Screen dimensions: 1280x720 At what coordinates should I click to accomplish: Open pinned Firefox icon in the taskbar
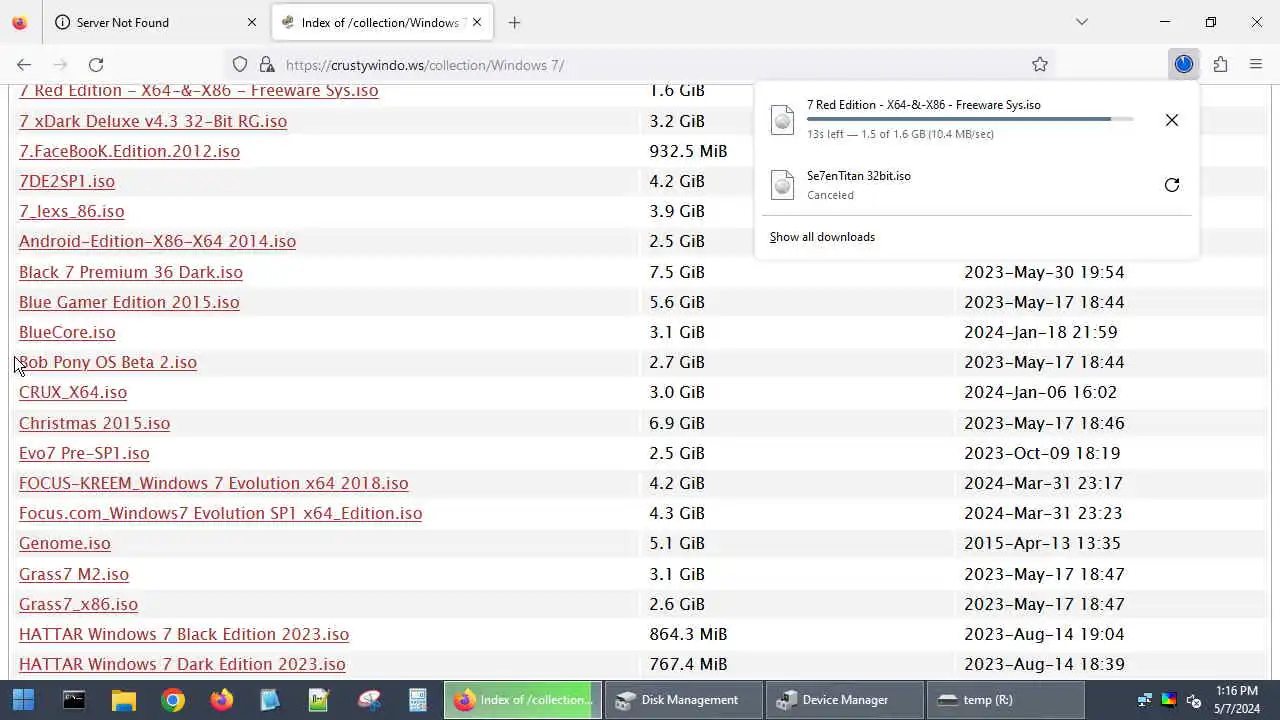click(221, 700)
